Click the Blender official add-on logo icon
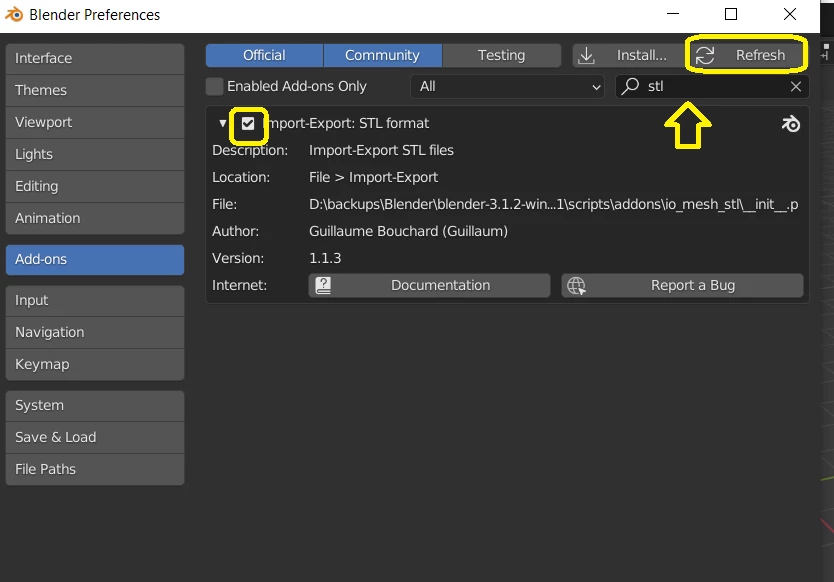The image size is (834, 582). [791, 124]
